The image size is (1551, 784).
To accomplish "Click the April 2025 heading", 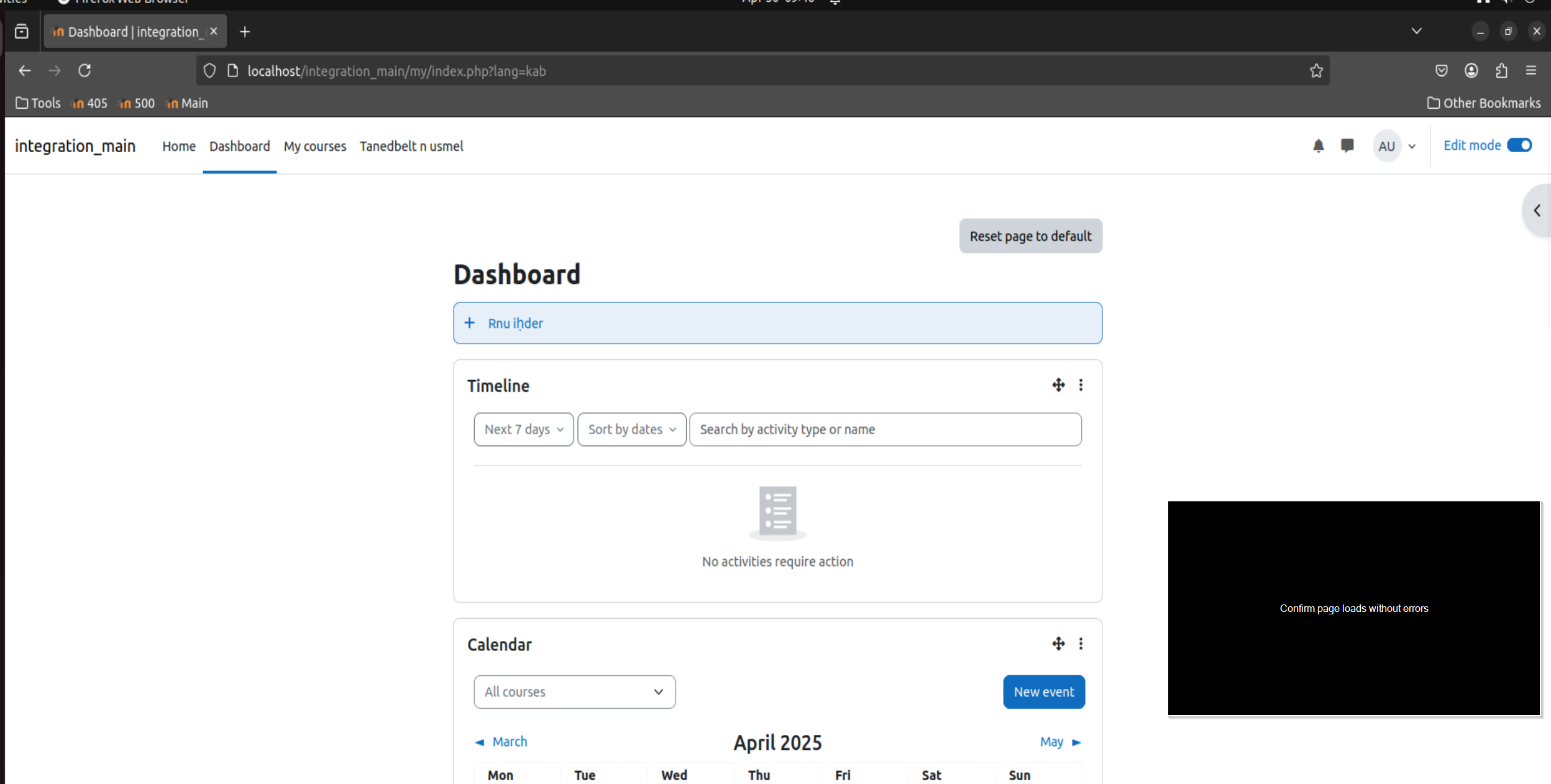I will 777,743.
